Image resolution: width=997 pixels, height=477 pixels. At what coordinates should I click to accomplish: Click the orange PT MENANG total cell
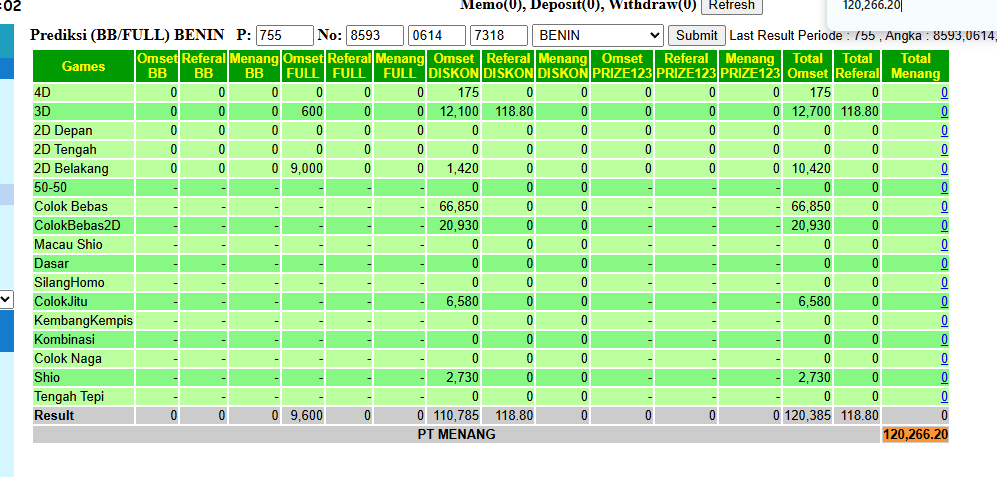916,435
